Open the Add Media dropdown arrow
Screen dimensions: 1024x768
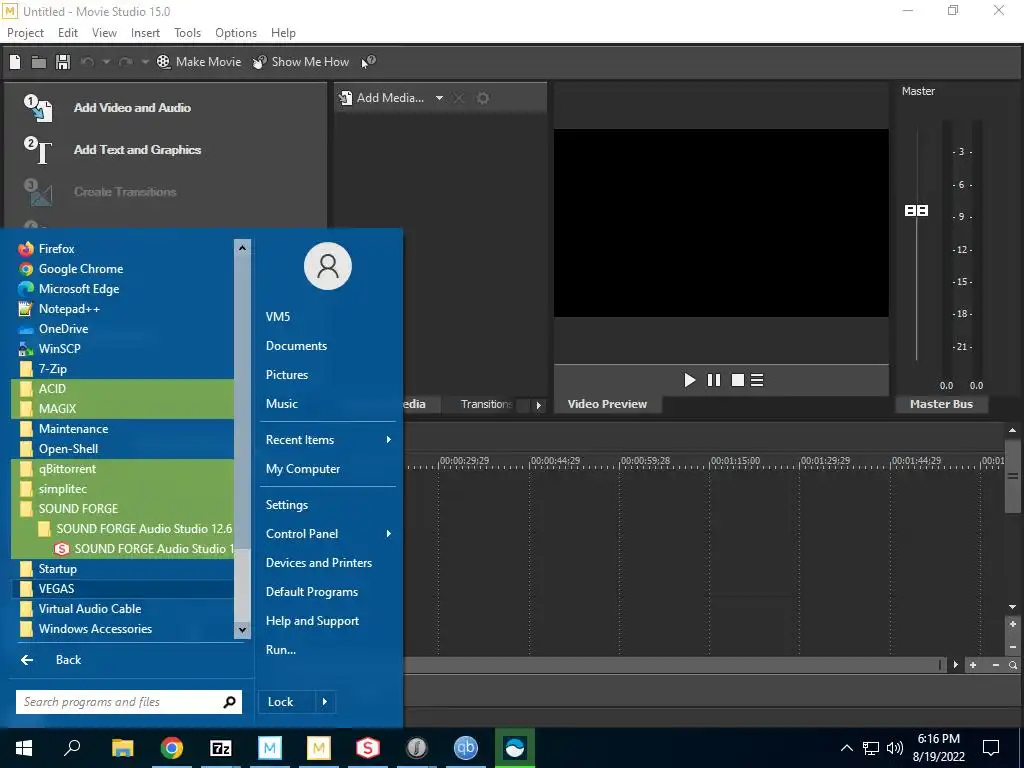440,98
